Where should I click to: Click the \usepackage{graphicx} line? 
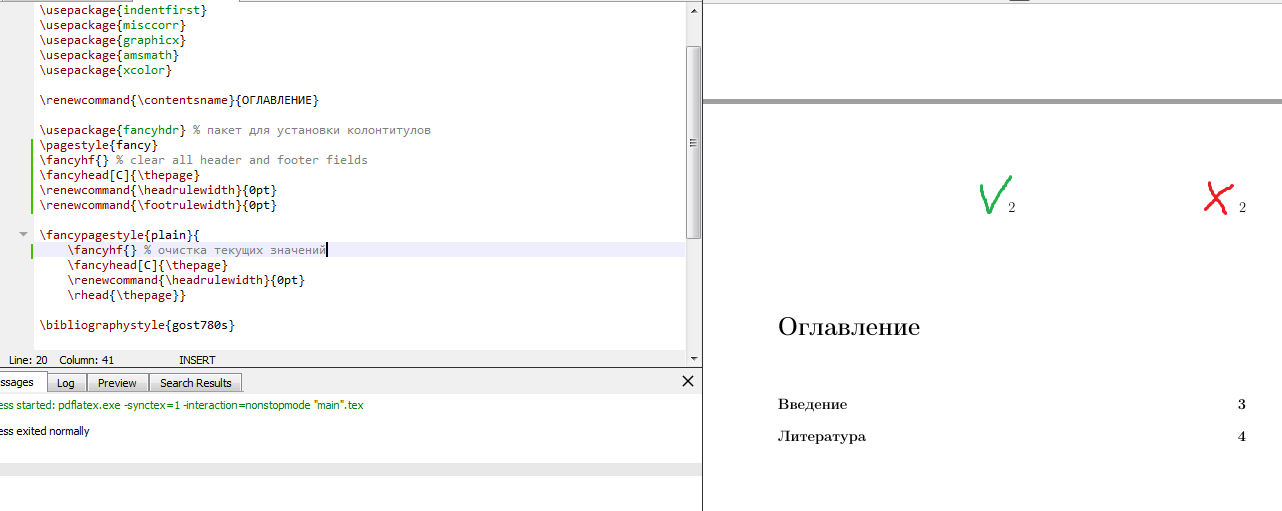pyautogui.click(x=113, y=40)
